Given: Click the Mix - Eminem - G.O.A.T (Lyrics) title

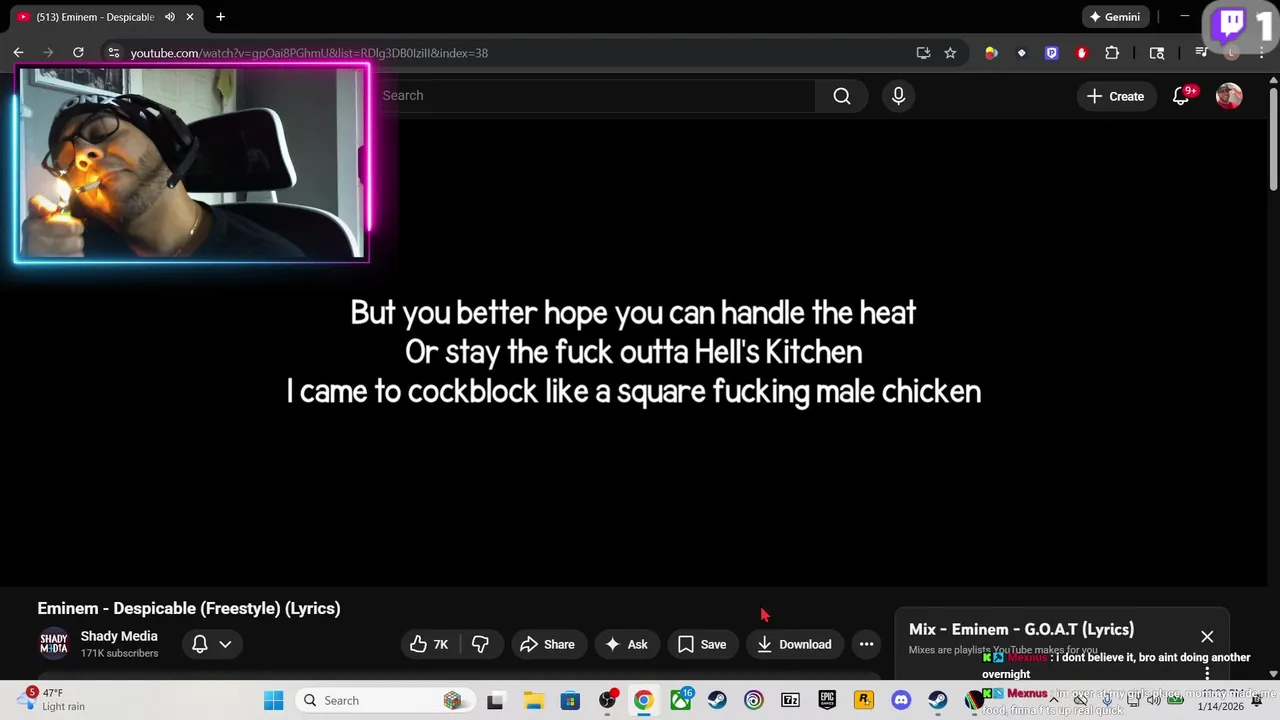Looking at the screenshot, I should [1021, 629].
